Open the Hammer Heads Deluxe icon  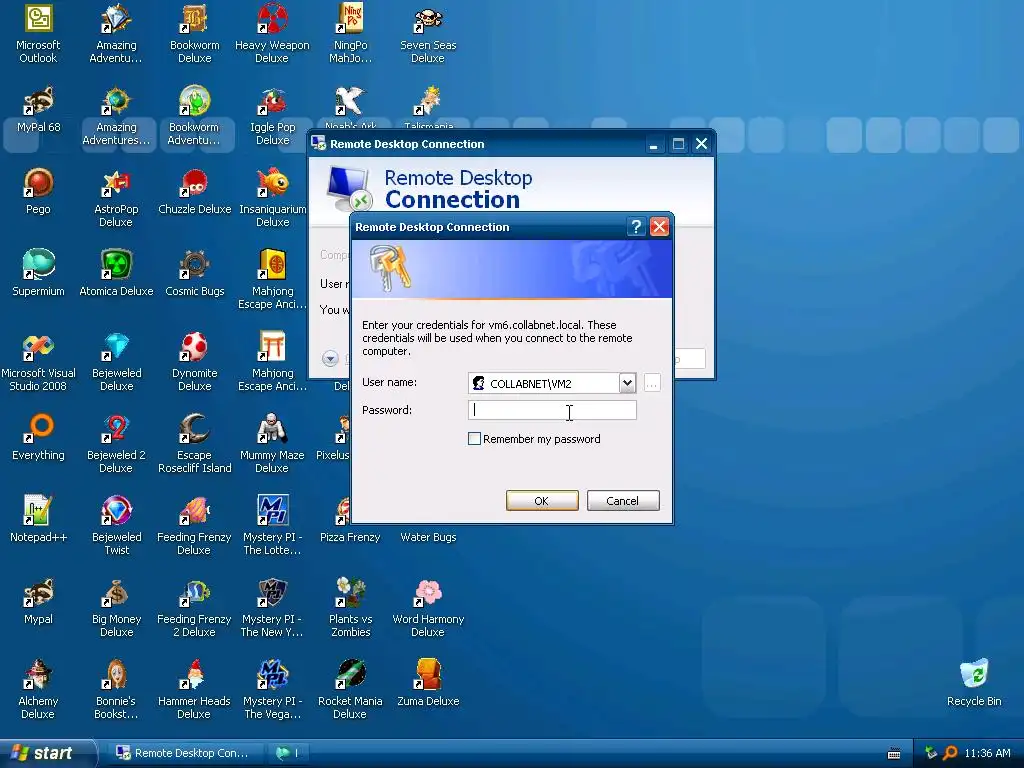(194, 690)
